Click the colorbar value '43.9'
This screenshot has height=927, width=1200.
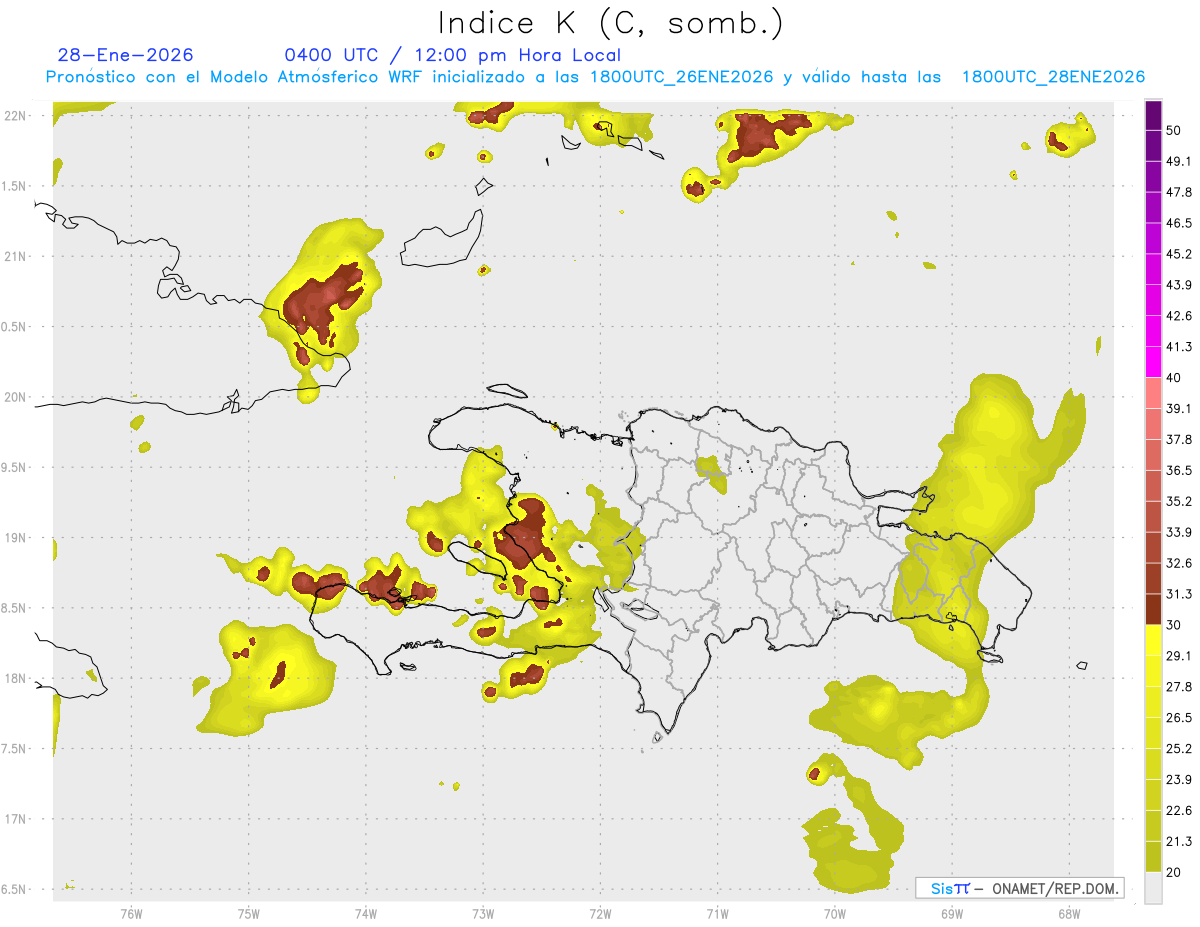point(1179,285)
